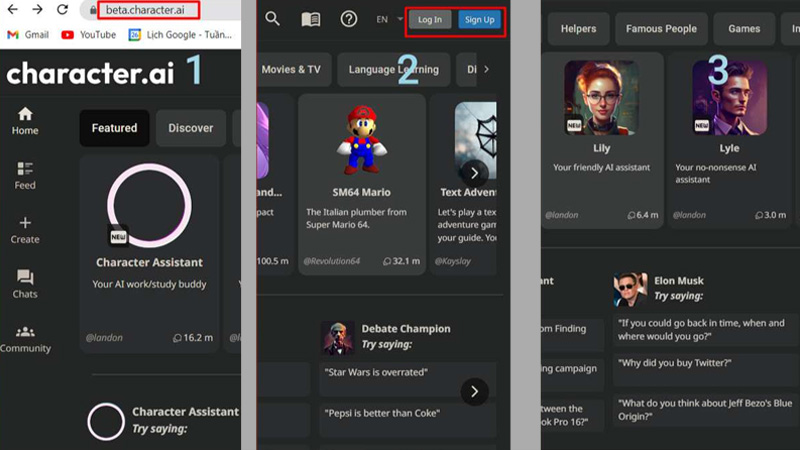Advance the character carousel with the arrow

[474, 173]
